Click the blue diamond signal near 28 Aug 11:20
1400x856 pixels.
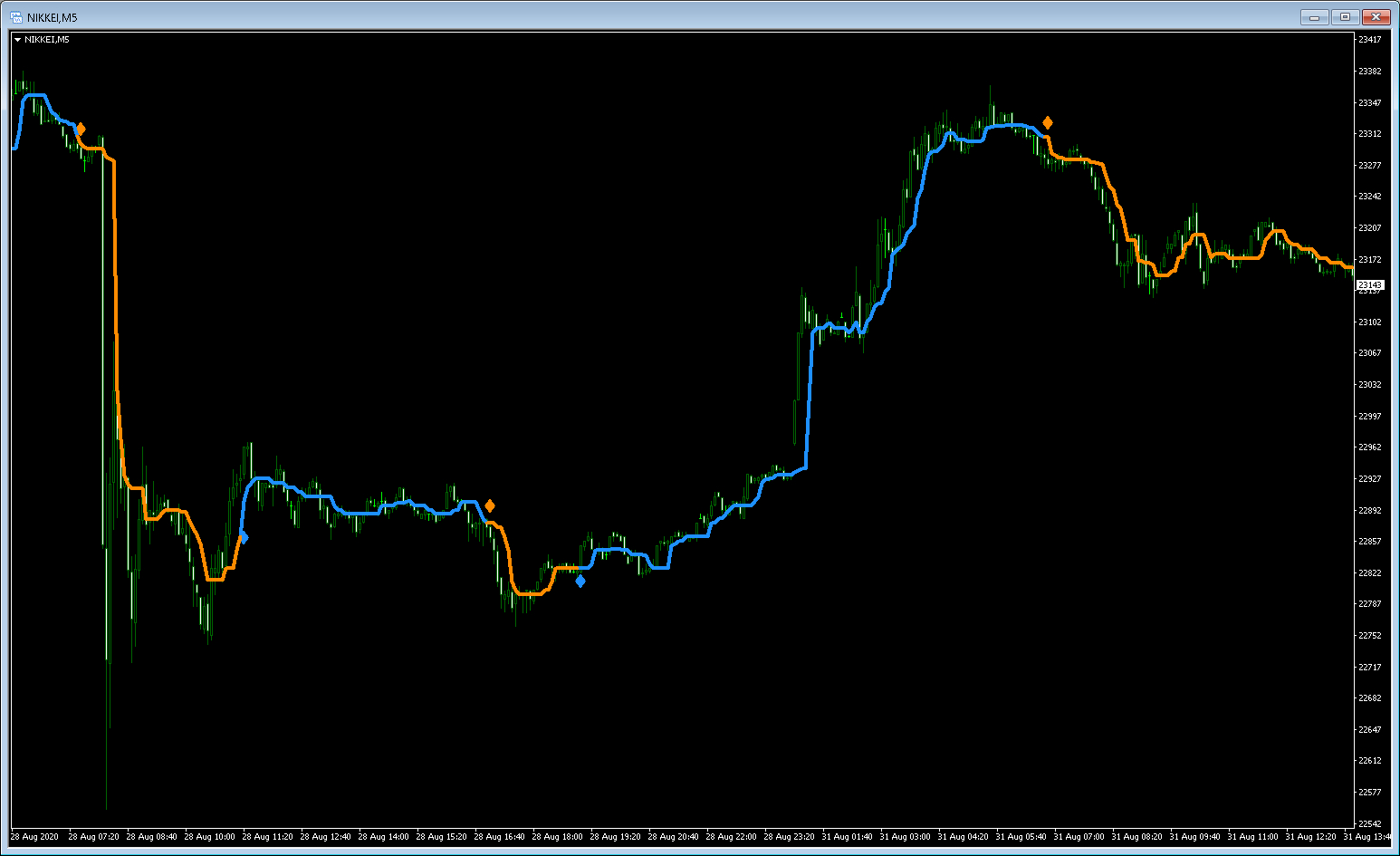244,537
